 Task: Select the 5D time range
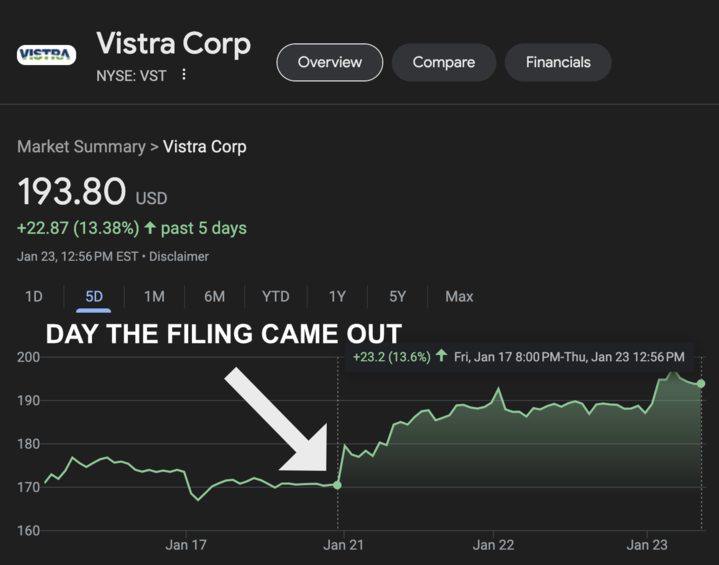point(93,296)
